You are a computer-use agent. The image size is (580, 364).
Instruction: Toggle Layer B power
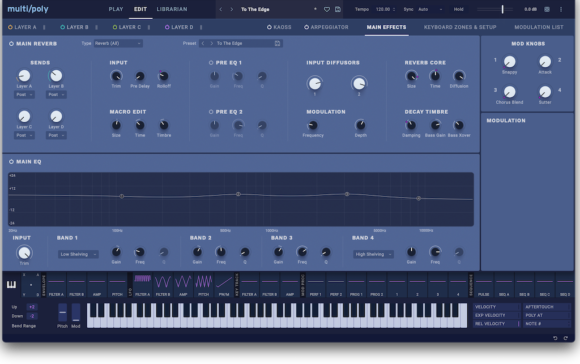coord(63,27)
